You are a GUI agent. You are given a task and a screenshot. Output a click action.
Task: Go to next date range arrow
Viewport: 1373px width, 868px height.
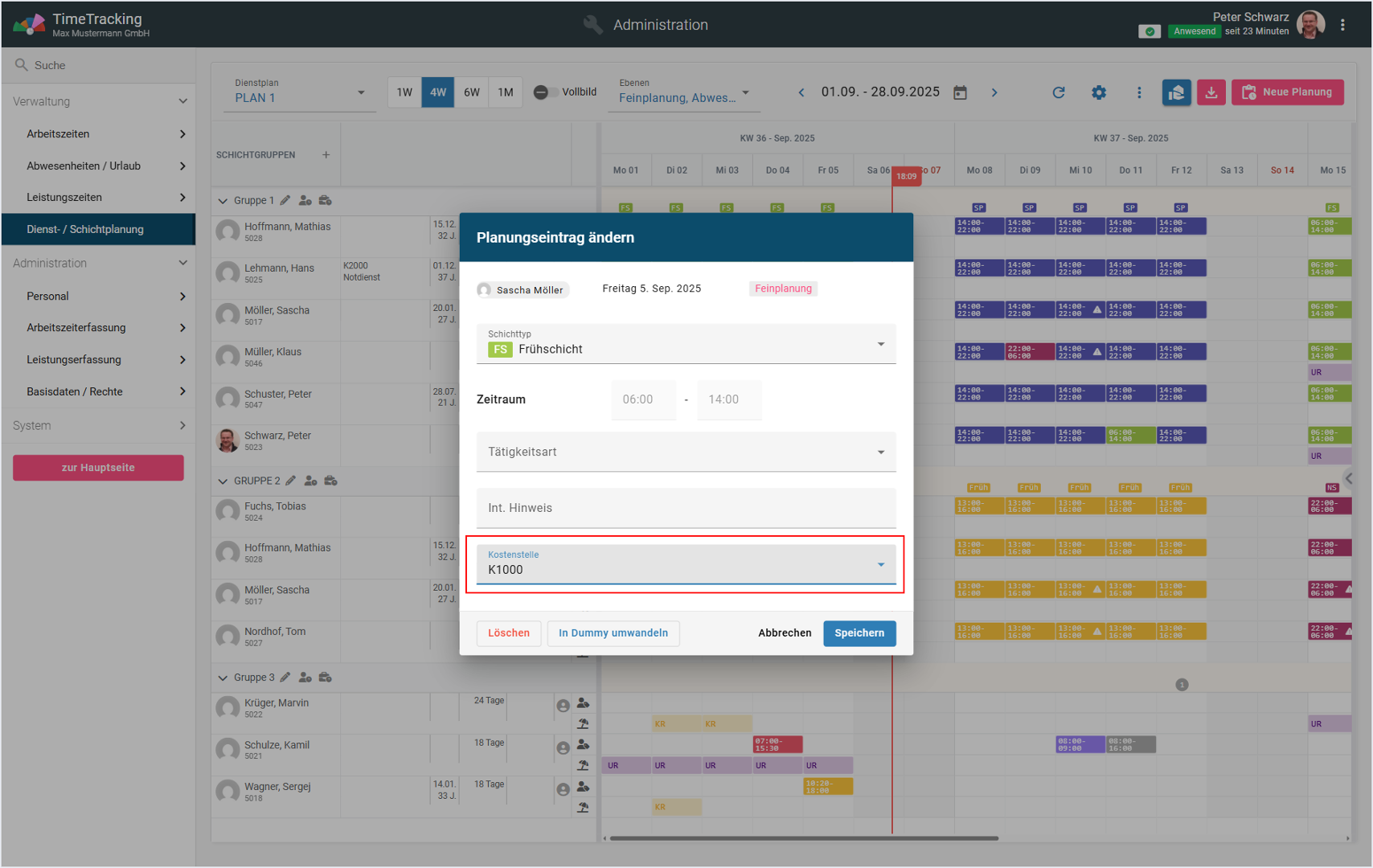click(x=994, y=92)
